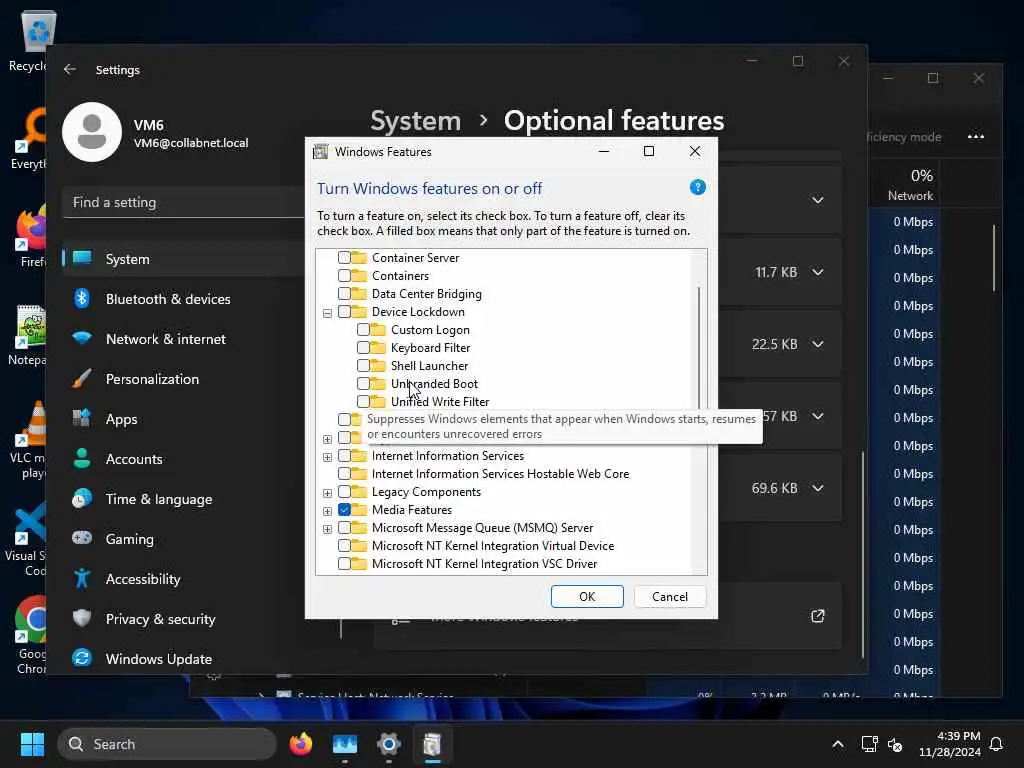Open the Windows Start menu
This screenshot has width=1024, height=768.
click(x=32, y=744)
